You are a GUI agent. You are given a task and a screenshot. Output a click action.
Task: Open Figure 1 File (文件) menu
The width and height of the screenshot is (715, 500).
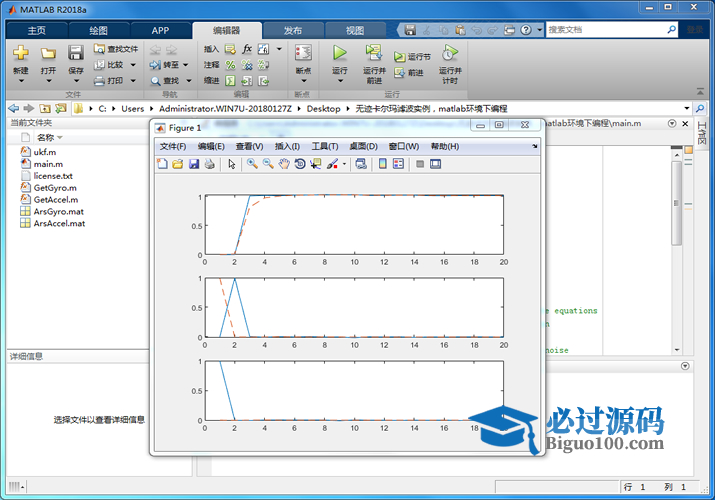click(173, 146)
